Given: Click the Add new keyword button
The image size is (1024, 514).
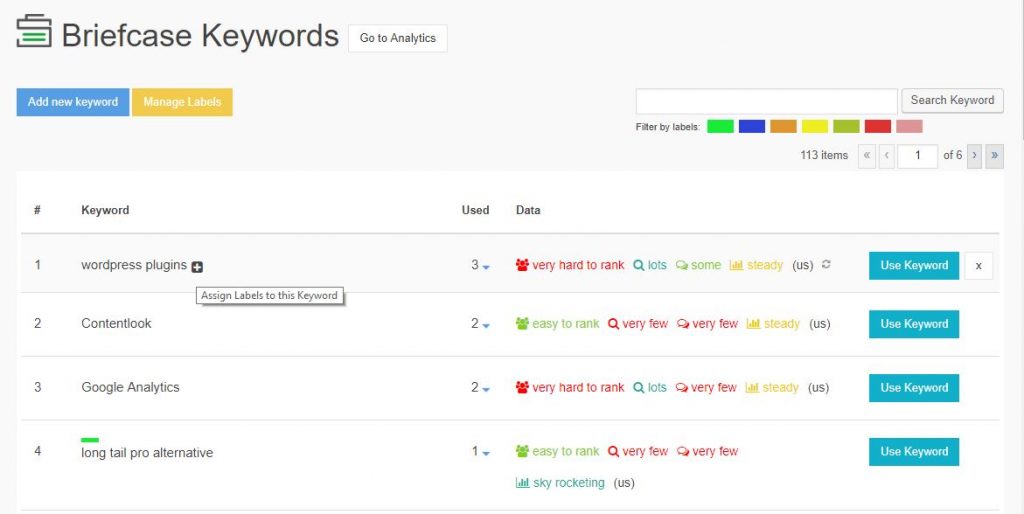Looking at the screenshot, I should [x=72, y=102].
